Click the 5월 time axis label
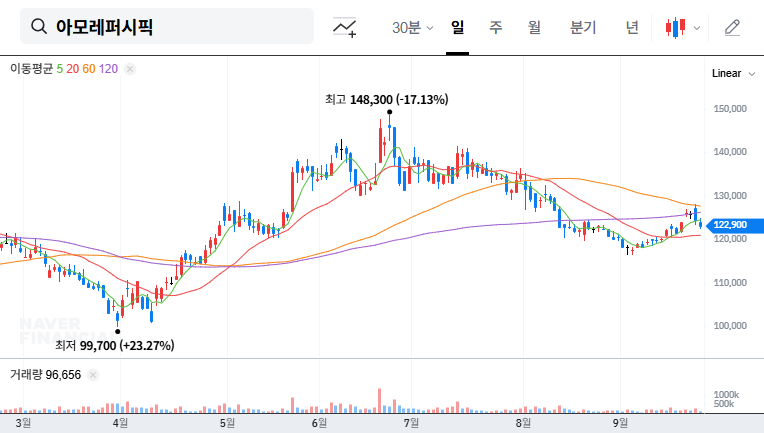 [227, 423]
